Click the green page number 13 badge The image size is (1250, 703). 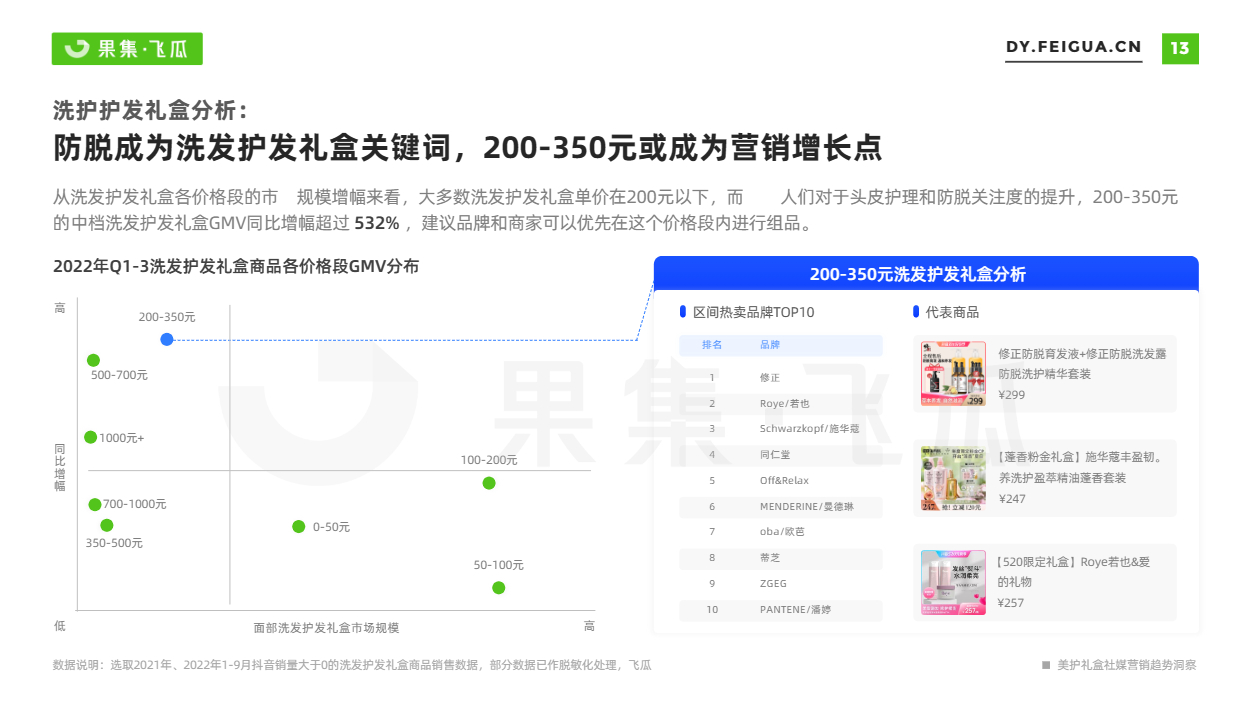1180,48
